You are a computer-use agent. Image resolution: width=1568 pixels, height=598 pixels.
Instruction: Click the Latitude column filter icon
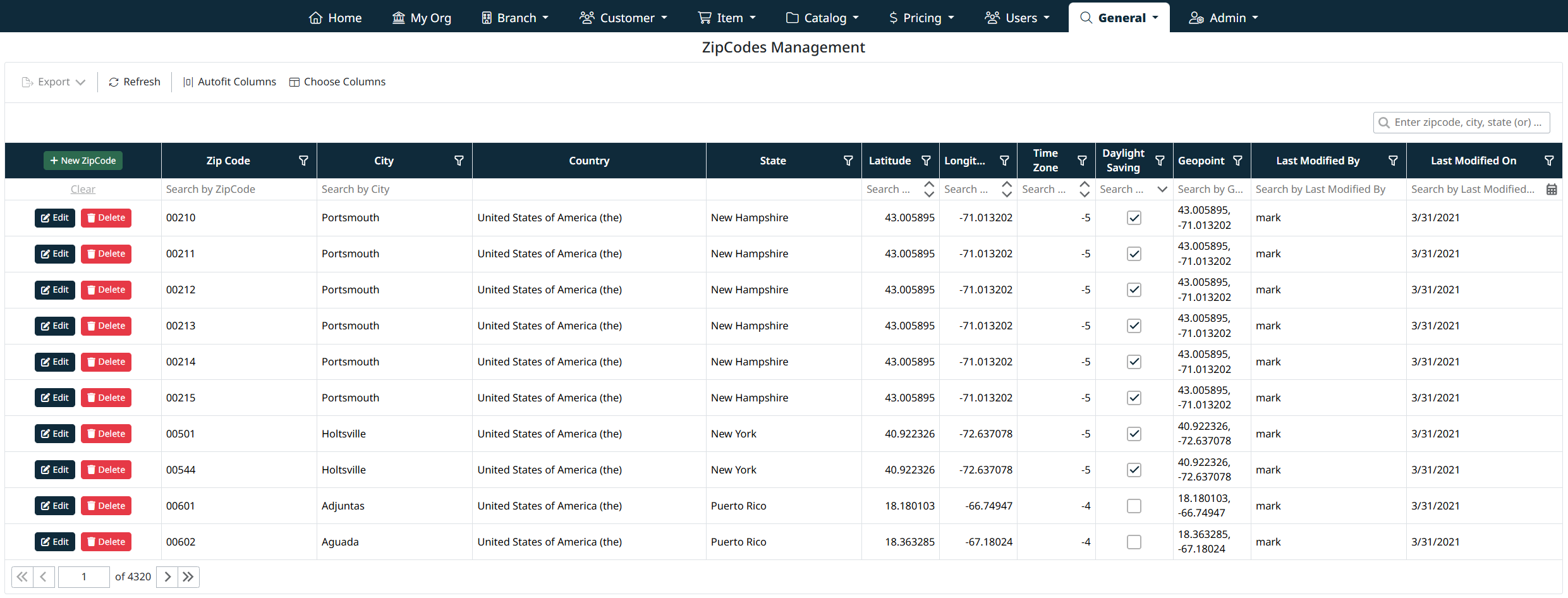[926, 161]
